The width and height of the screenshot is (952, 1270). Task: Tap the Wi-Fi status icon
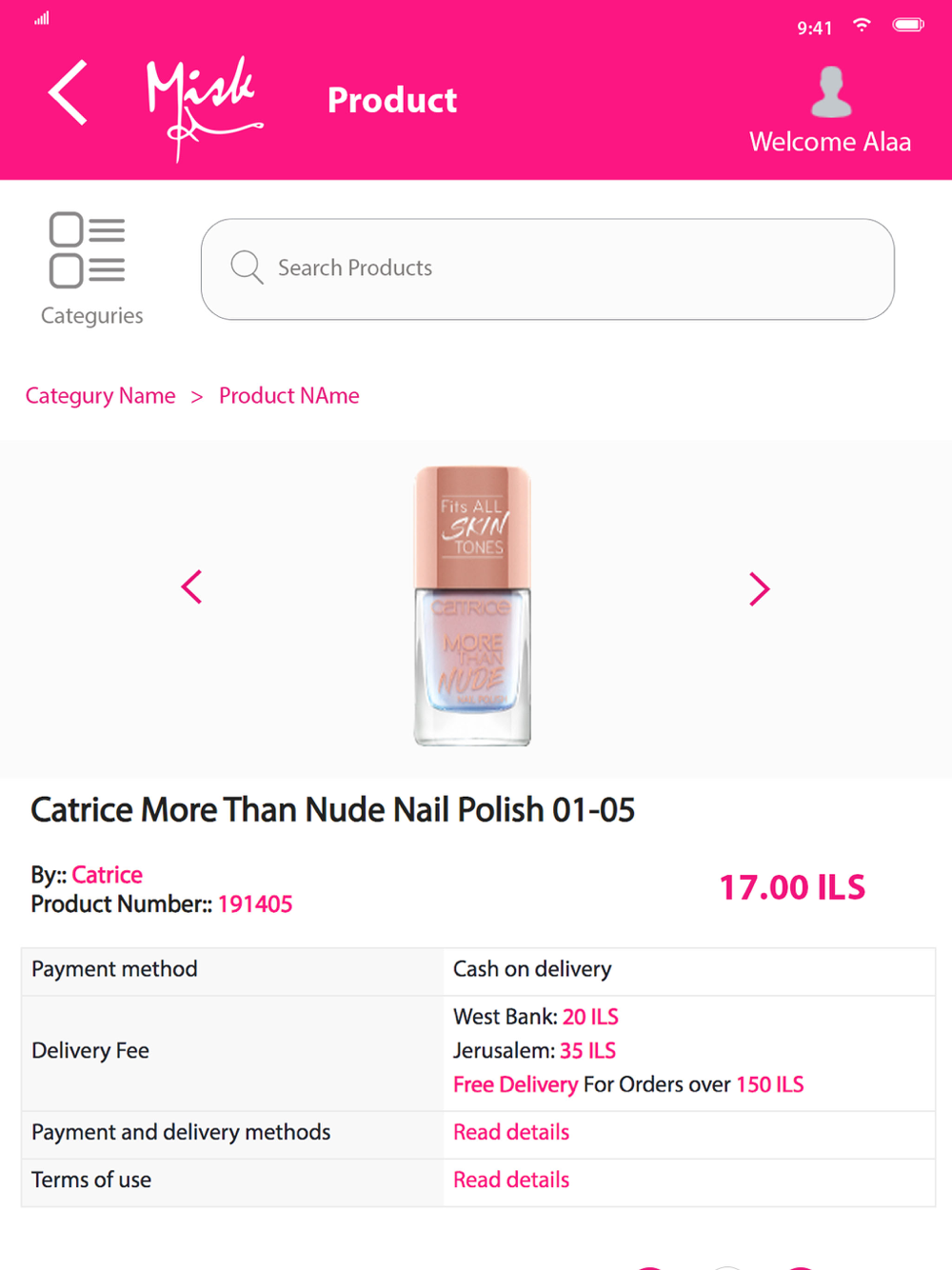[x=862, y=26]
